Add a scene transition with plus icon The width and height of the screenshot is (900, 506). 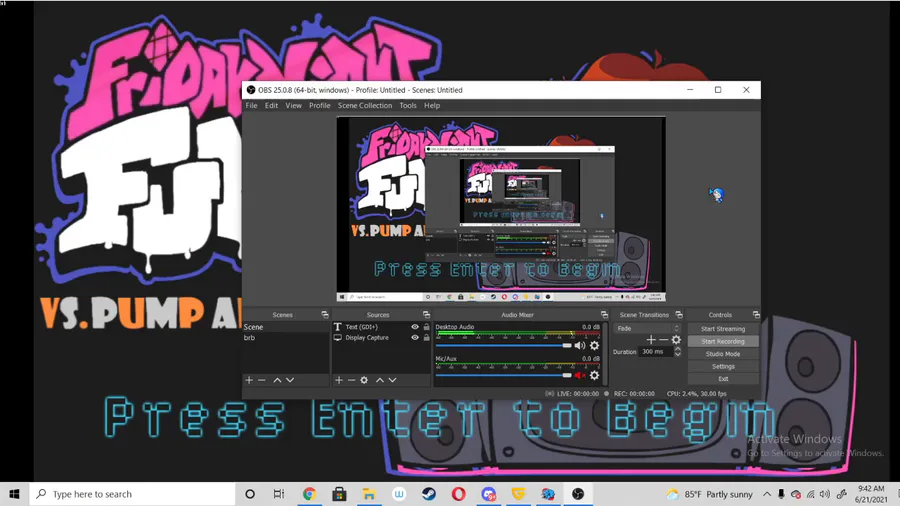[x=651, y=340]
